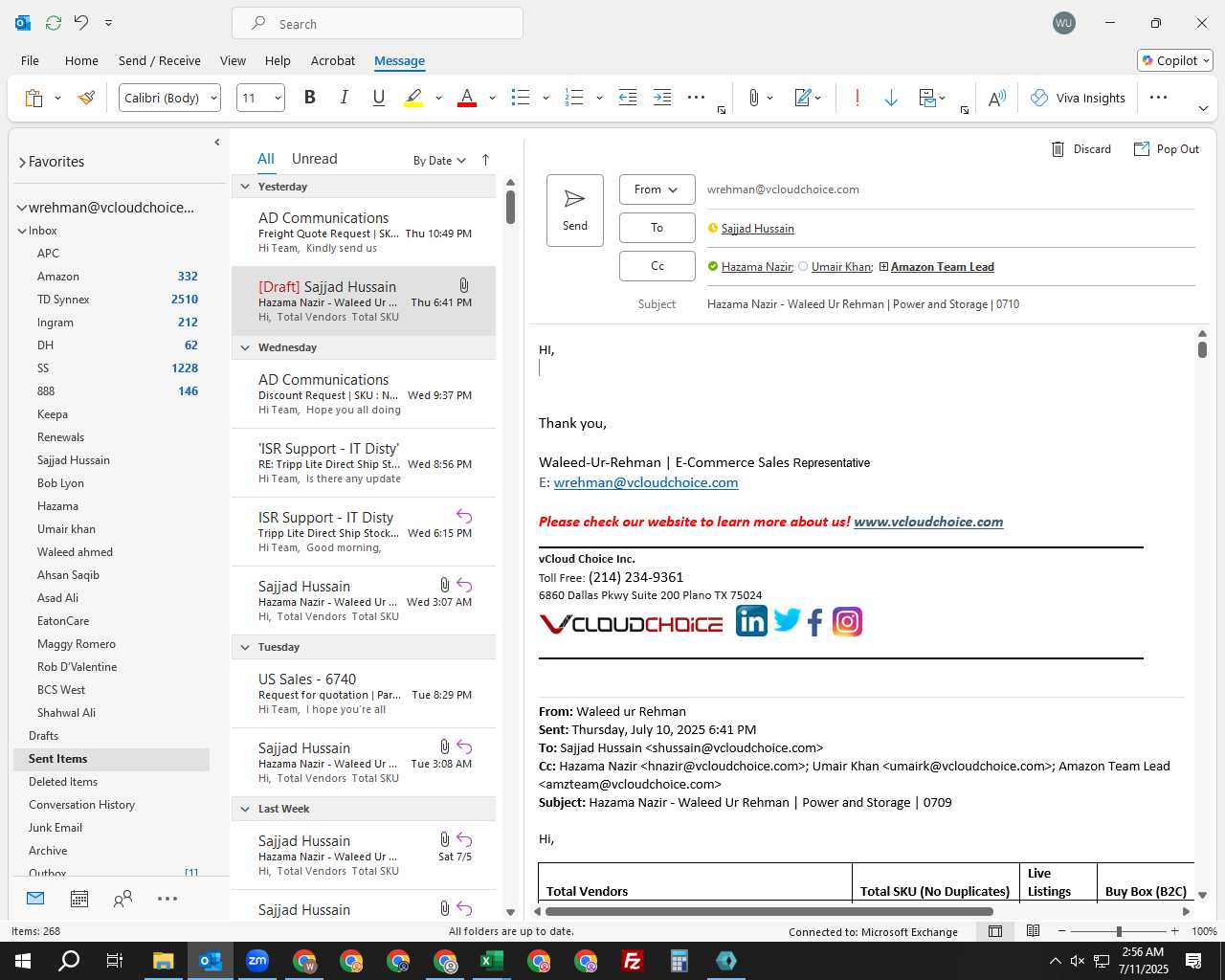The width and height of the screenshot is (1225, 980).
Task: Click the Attach File paperclip icon
Action: pos(754,98)
